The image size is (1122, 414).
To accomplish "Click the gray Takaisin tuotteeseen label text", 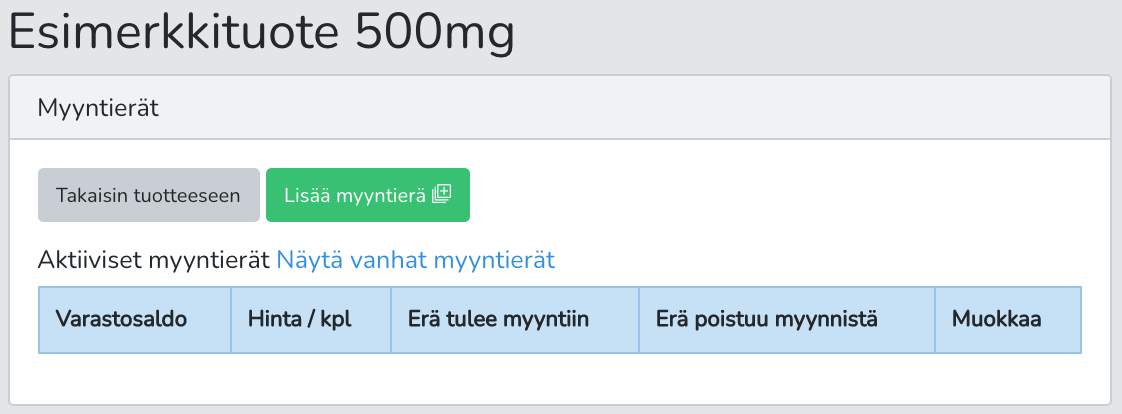I will 148,195.
